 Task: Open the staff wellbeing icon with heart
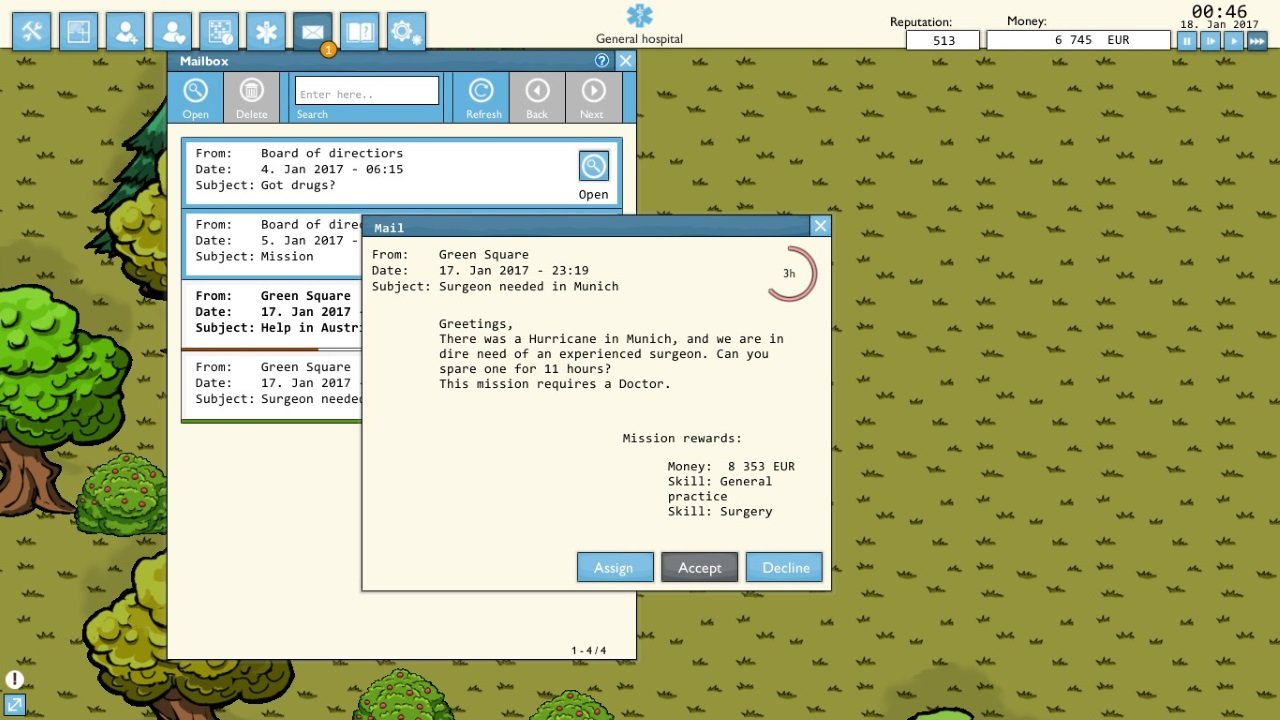(172, 32)
